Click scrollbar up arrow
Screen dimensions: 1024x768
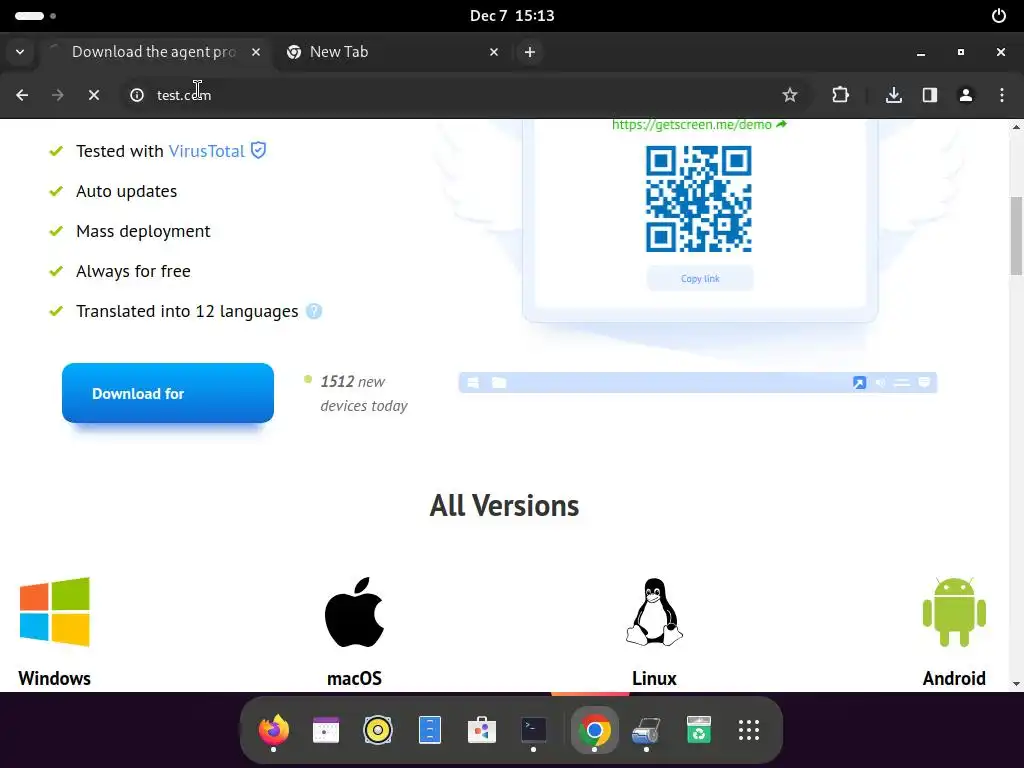[1016, 127]
